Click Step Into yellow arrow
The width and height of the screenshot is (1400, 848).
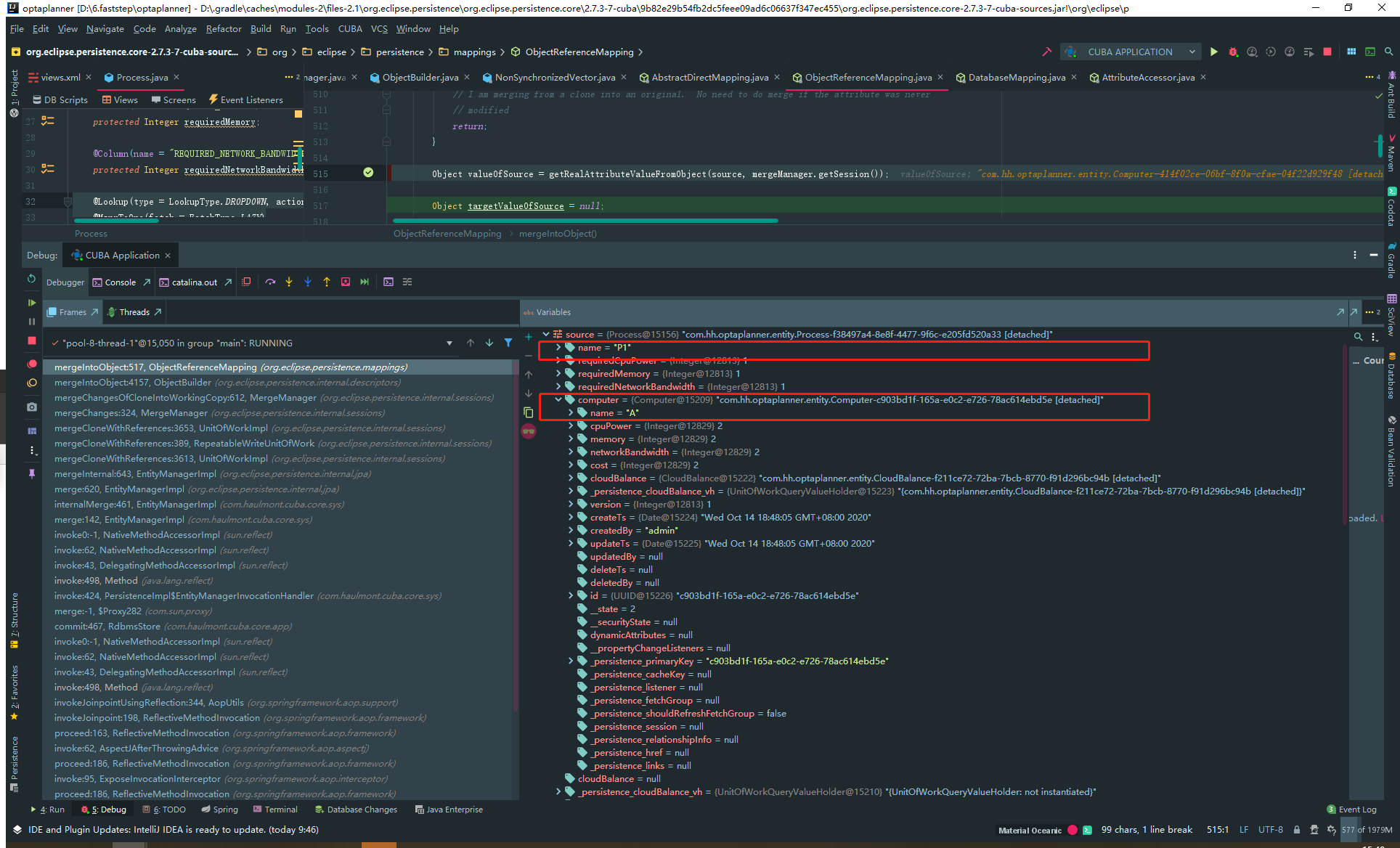point(289,282)
